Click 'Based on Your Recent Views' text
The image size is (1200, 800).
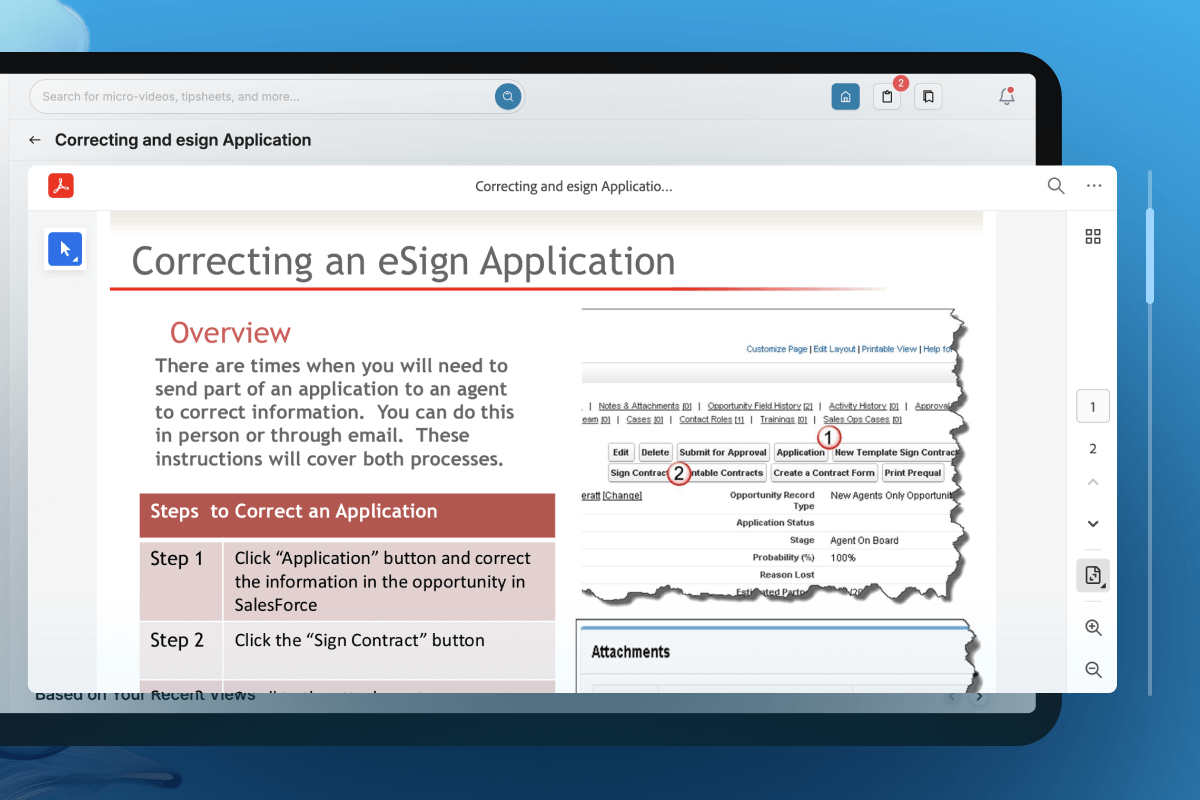145,695
